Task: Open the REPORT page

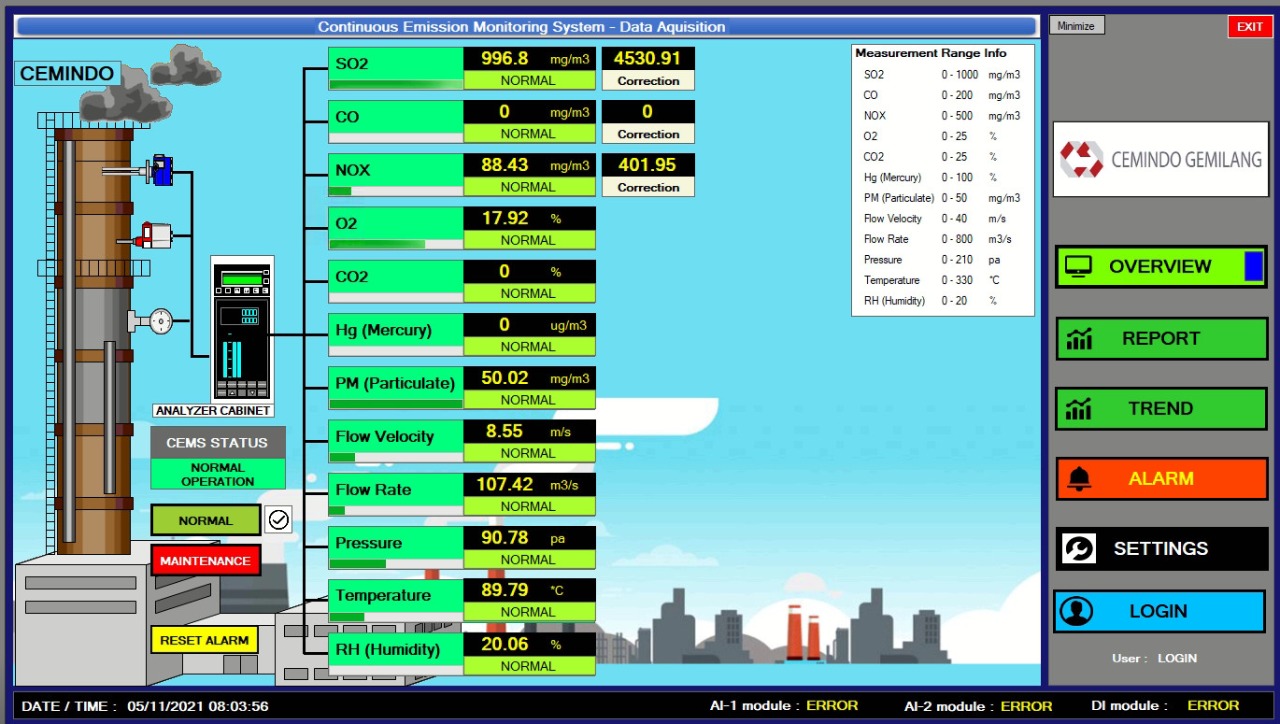Action: click(1161, 339)
